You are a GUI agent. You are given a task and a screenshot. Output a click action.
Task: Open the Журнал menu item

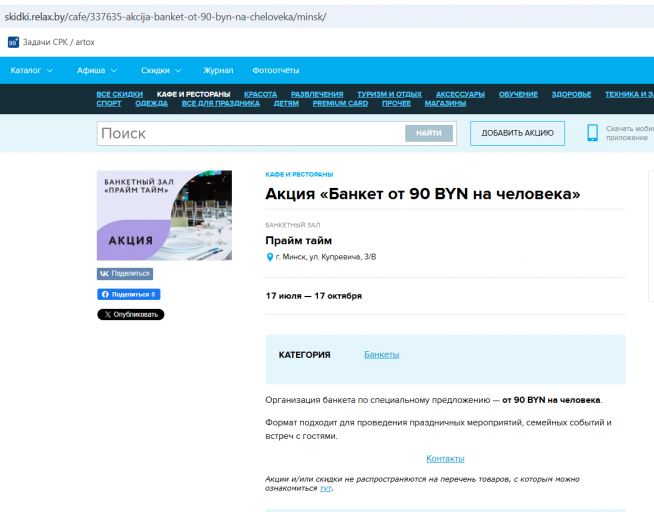click(x=218, y=70)
